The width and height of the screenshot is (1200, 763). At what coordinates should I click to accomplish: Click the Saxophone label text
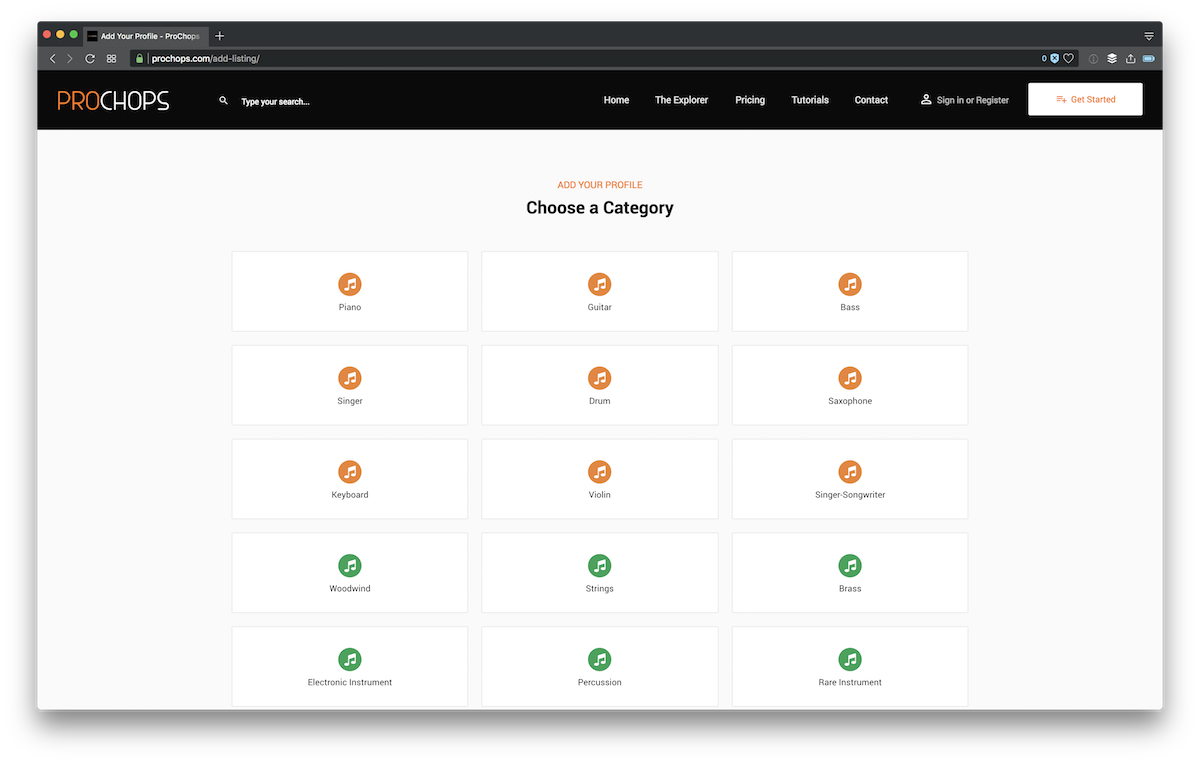850,401
